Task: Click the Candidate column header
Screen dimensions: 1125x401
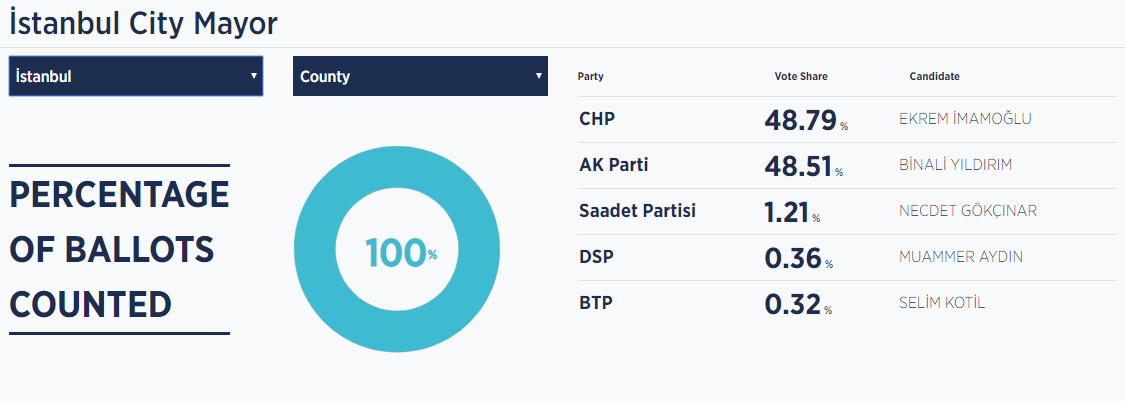Action: (934, 77)
